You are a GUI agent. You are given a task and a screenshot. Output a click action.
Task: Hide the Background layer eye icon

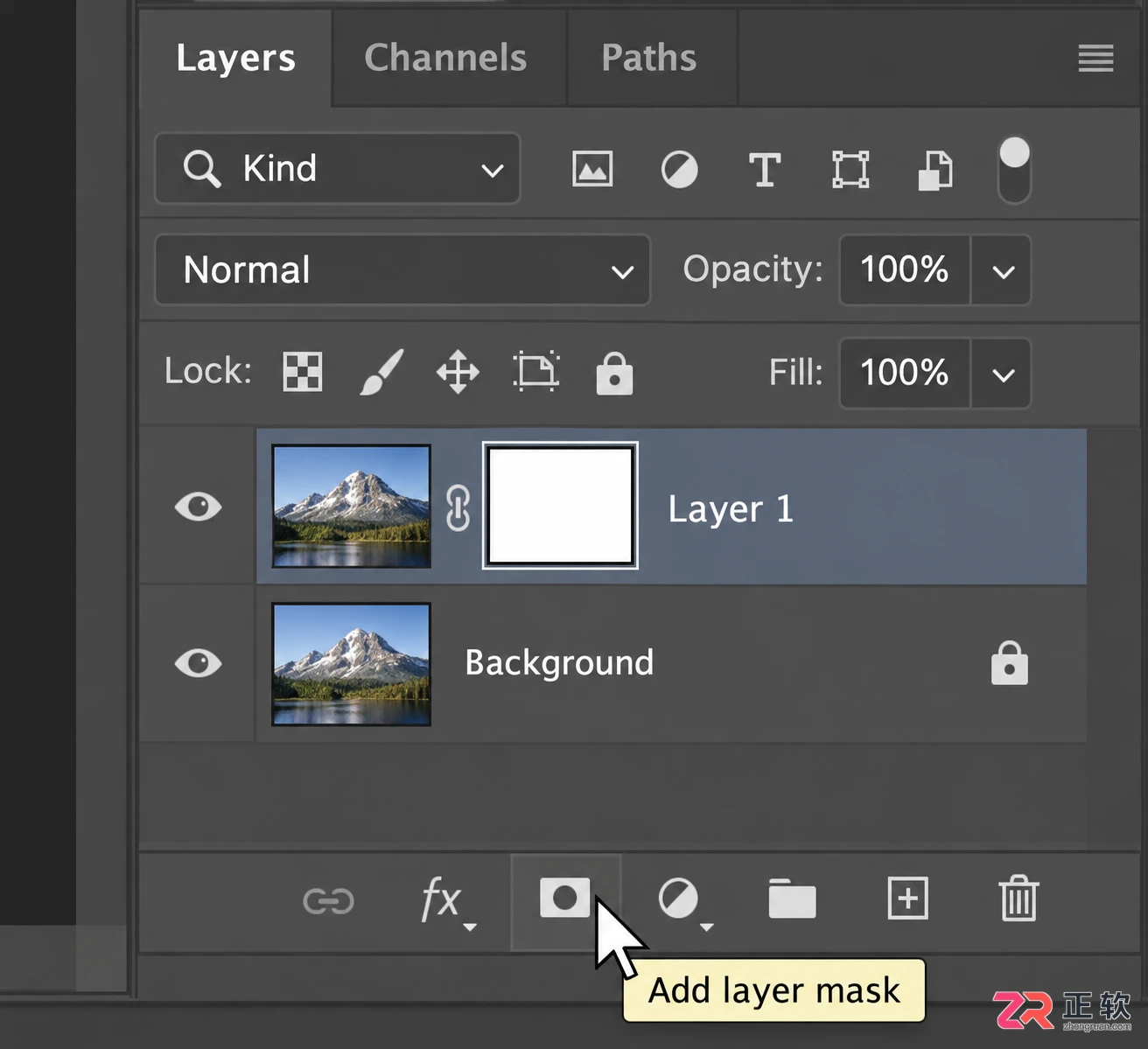[198, 663]
